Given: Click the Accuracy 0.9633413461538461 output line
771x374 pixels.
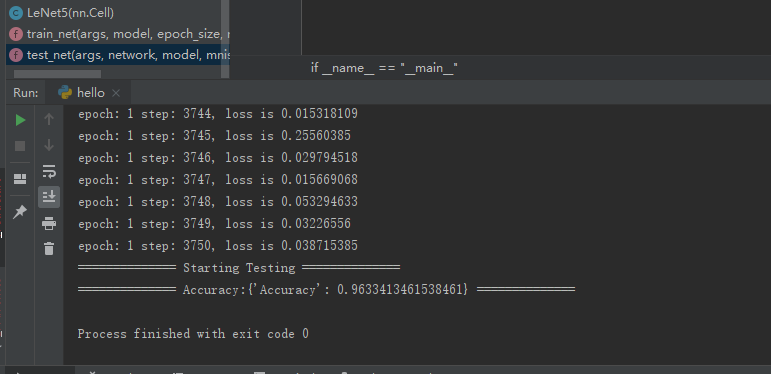Looking at the screenshot, I should click(326, 290).
